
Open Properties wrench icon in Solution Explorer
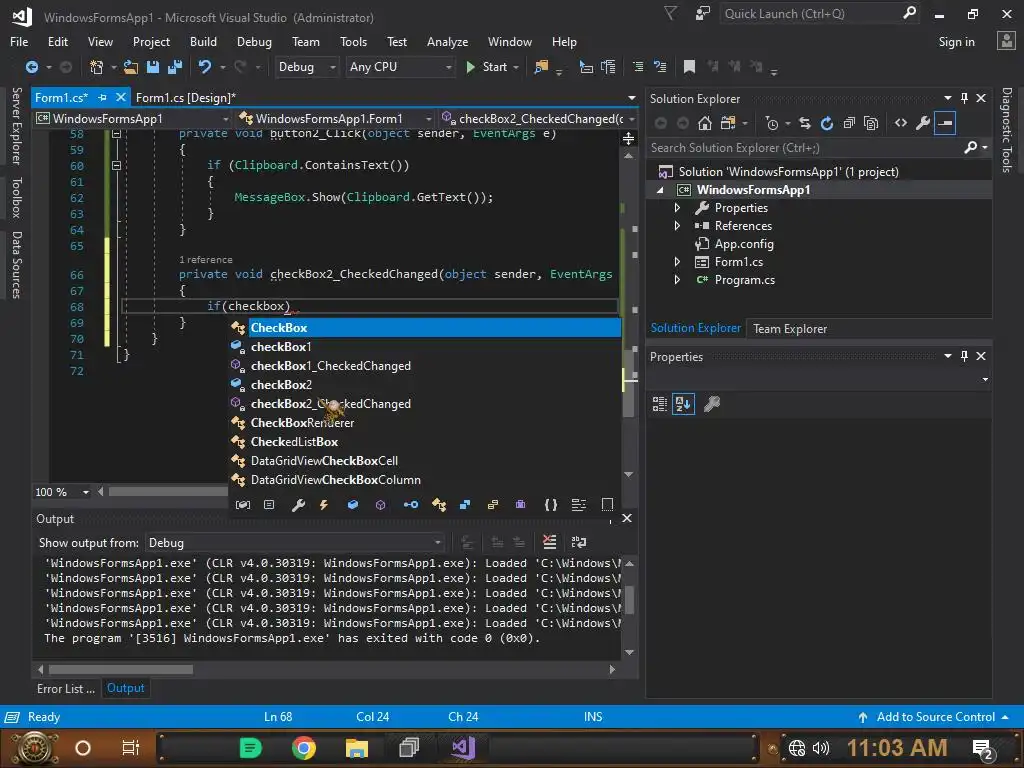[x=923, y=123]
